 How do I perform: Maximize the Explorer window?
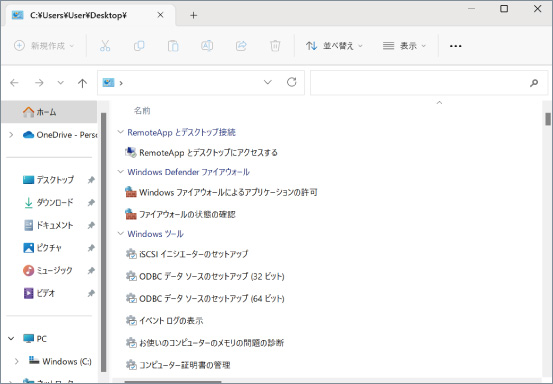(x=504, y=9)
